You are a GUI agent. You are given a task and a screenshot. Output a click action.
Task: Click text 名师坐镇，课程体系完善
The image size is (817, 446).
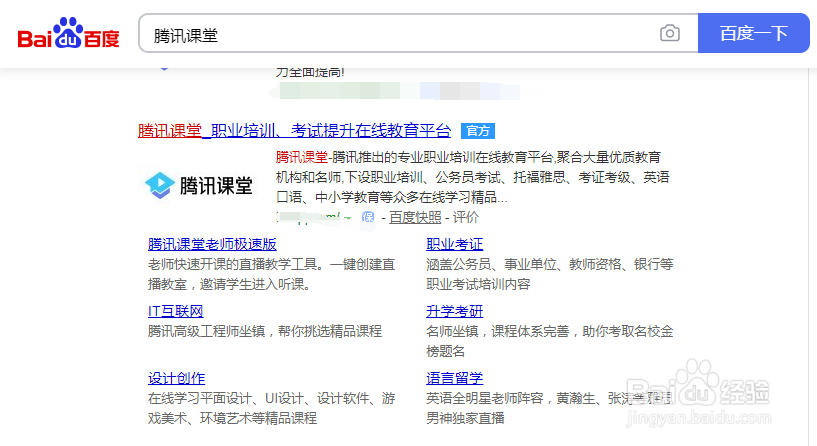point(498,331)
